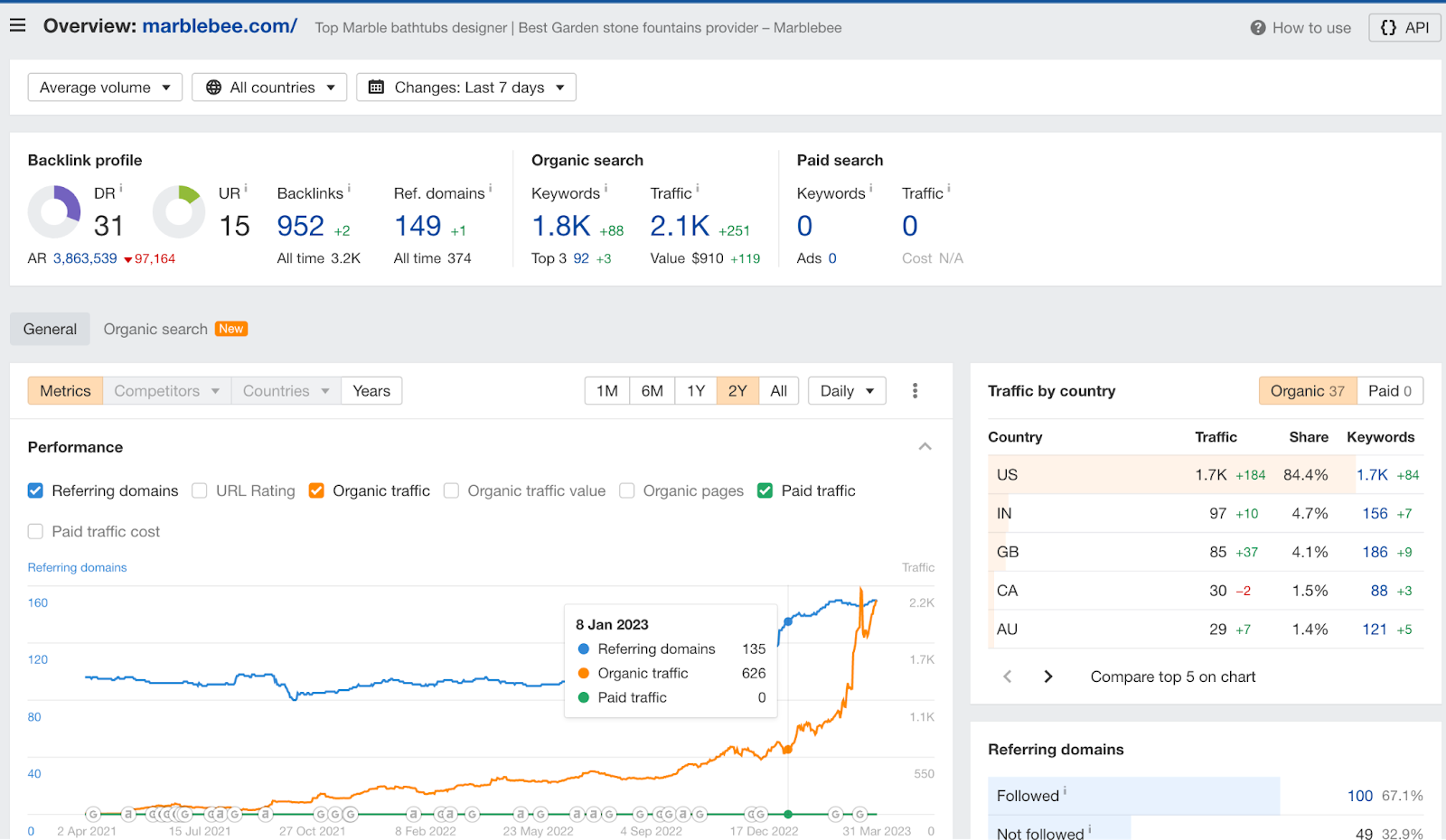This screenshot has width=1446, height=840.
Task: Click info icon beside Paid search Keywords
Action: [871, 189]
